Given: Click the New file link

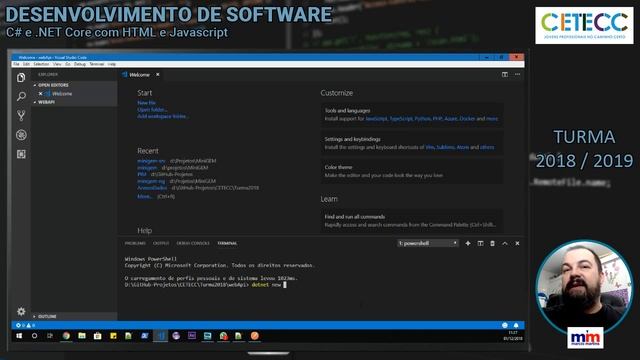Looking at the screenshot, I should [x=146, y=103].
